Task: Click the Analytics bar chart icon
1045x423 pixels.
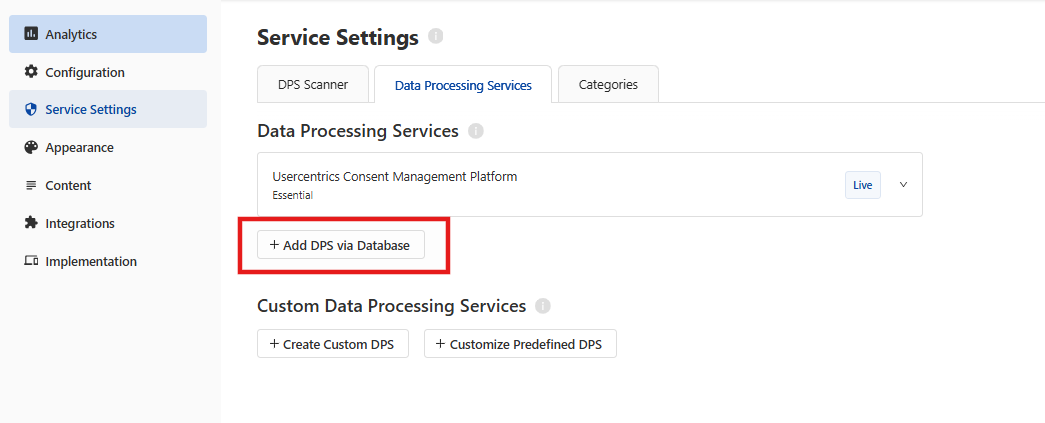Action: [31, 33]
